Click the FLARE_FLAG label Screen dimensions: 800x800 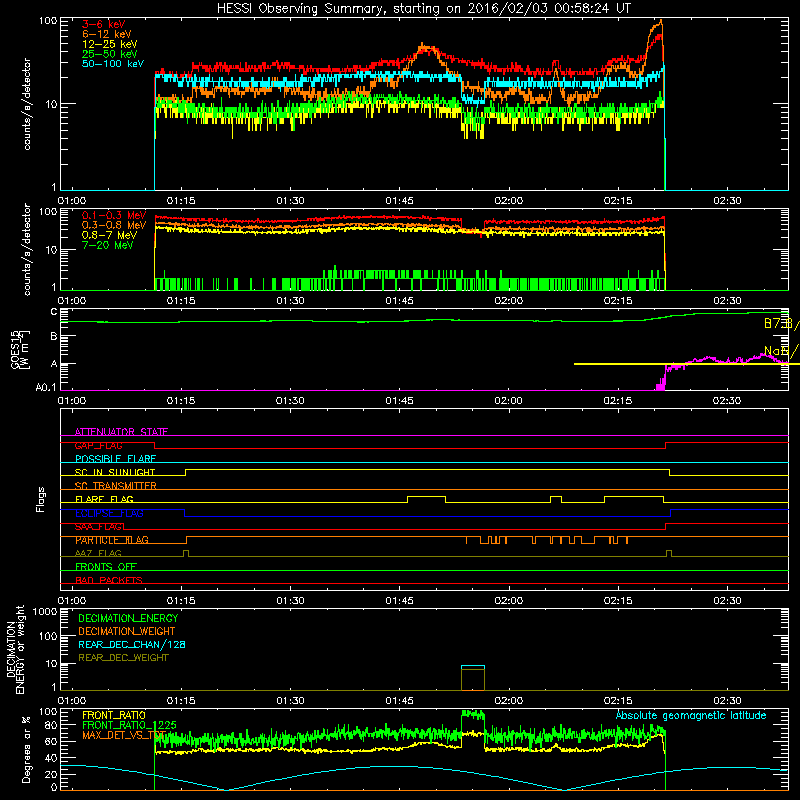(x=104, y=499)
